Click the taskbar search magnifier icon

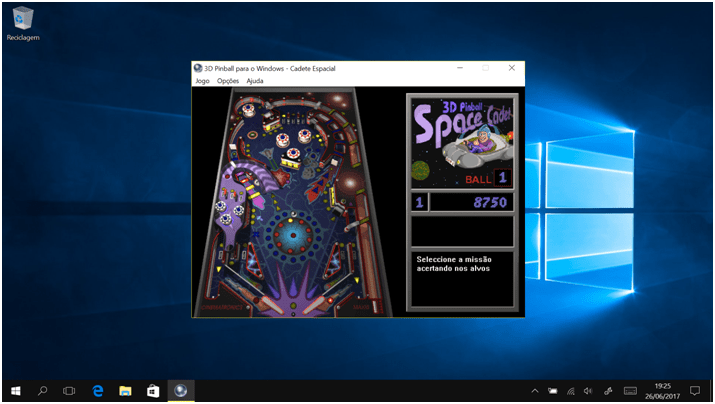tap(43, 391)
